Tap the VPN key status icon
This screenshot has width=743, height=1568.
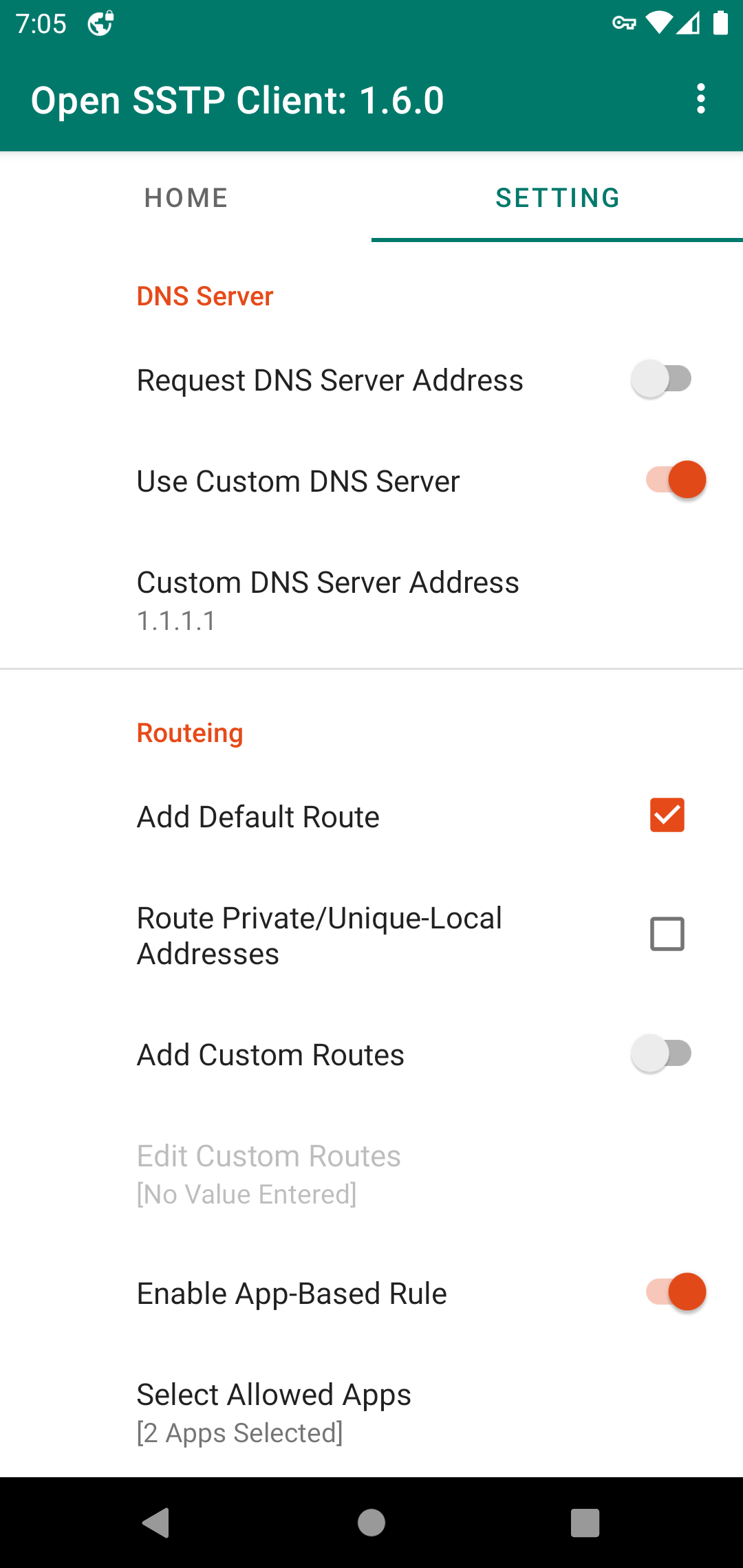click(624, 23)
